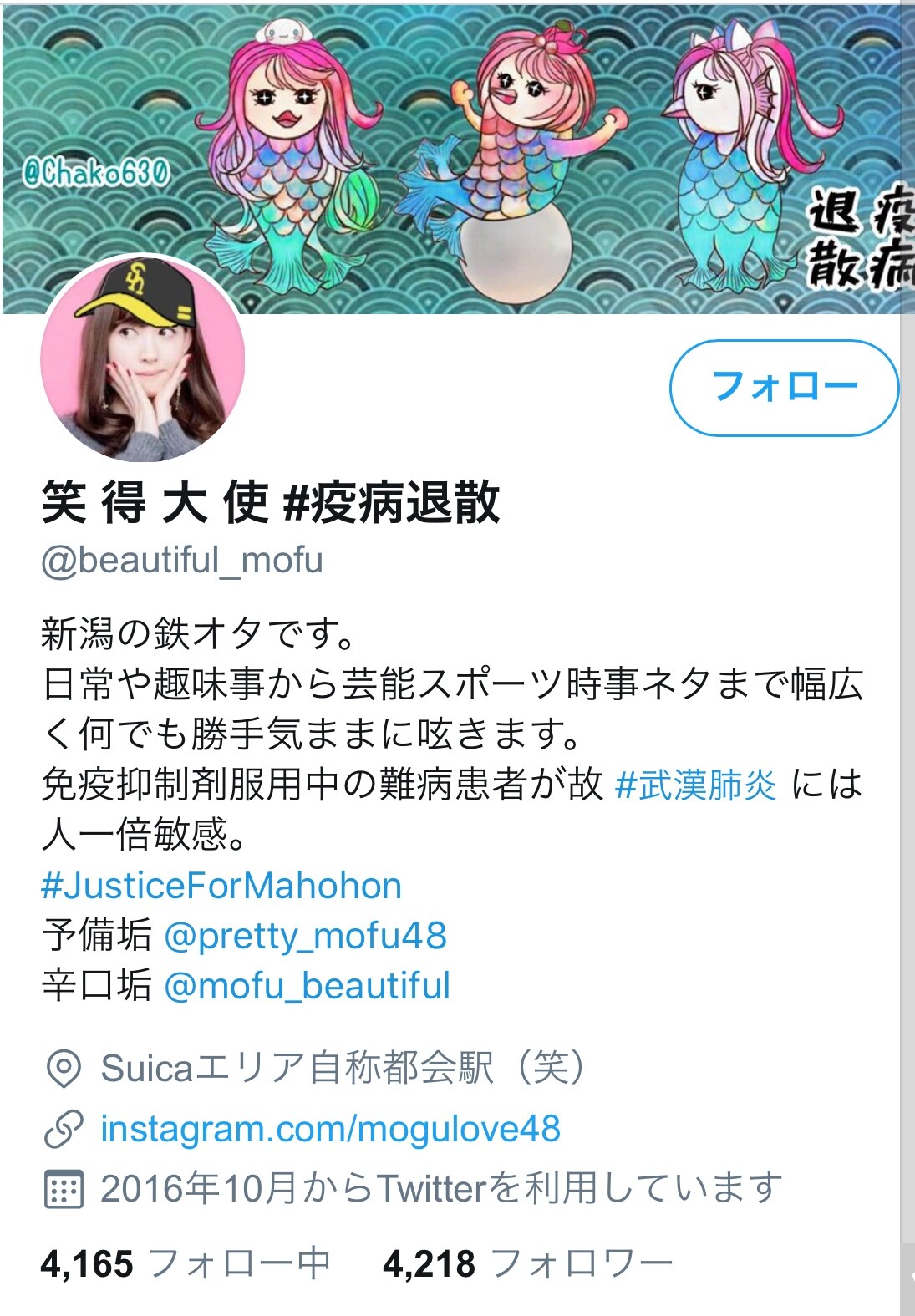This screenshot has width=915, height=1316.
Task: Open the round profile avatar photo
Action: (143, 359)
